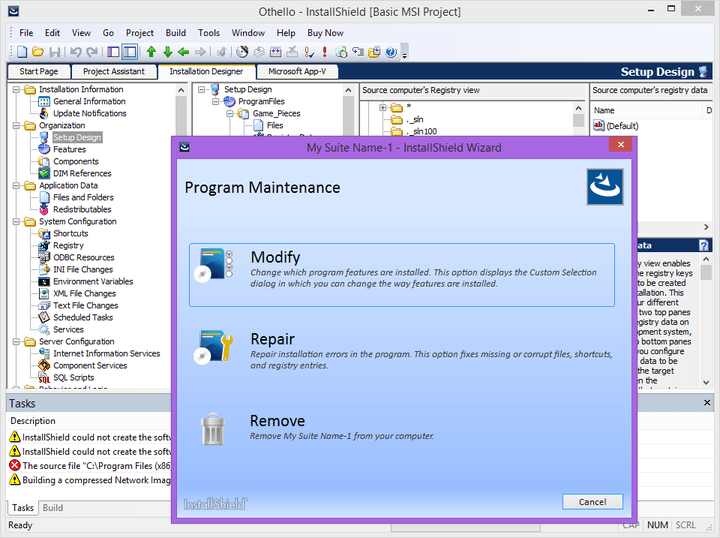Screen dimensions: 720x538
Task: Collapse the Game_Pieces component node
Action: click(x=230, y=113)
